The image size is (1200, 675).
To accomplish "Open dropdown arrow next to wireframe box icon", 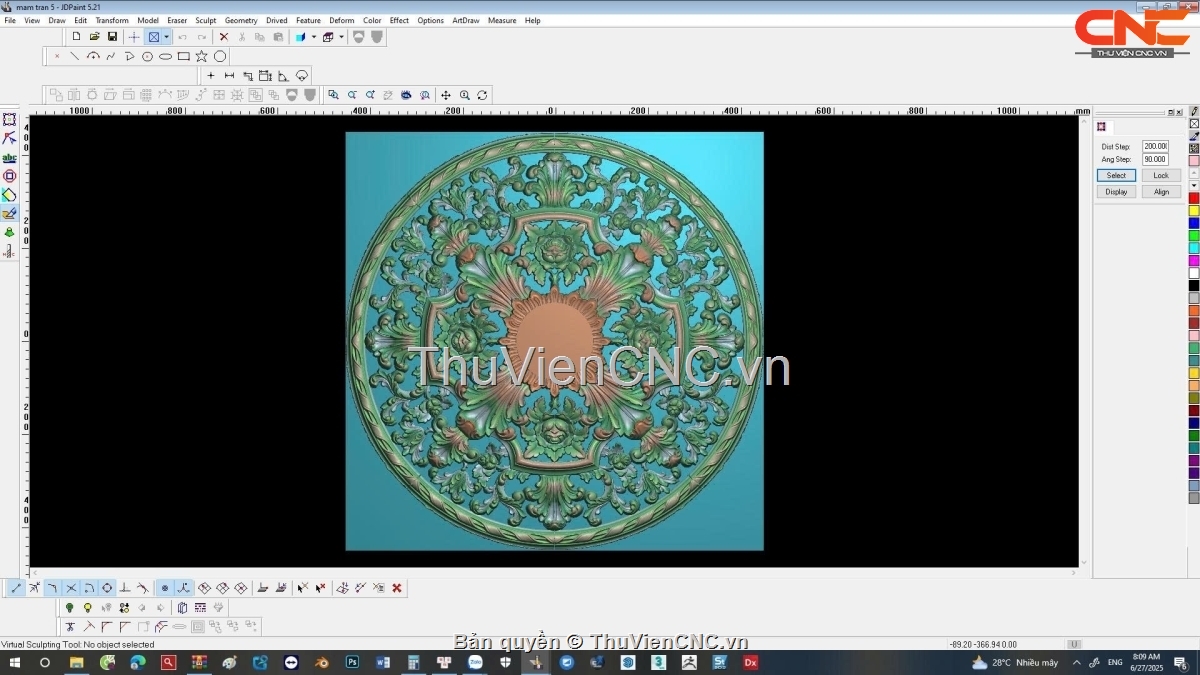I will 341,37.
